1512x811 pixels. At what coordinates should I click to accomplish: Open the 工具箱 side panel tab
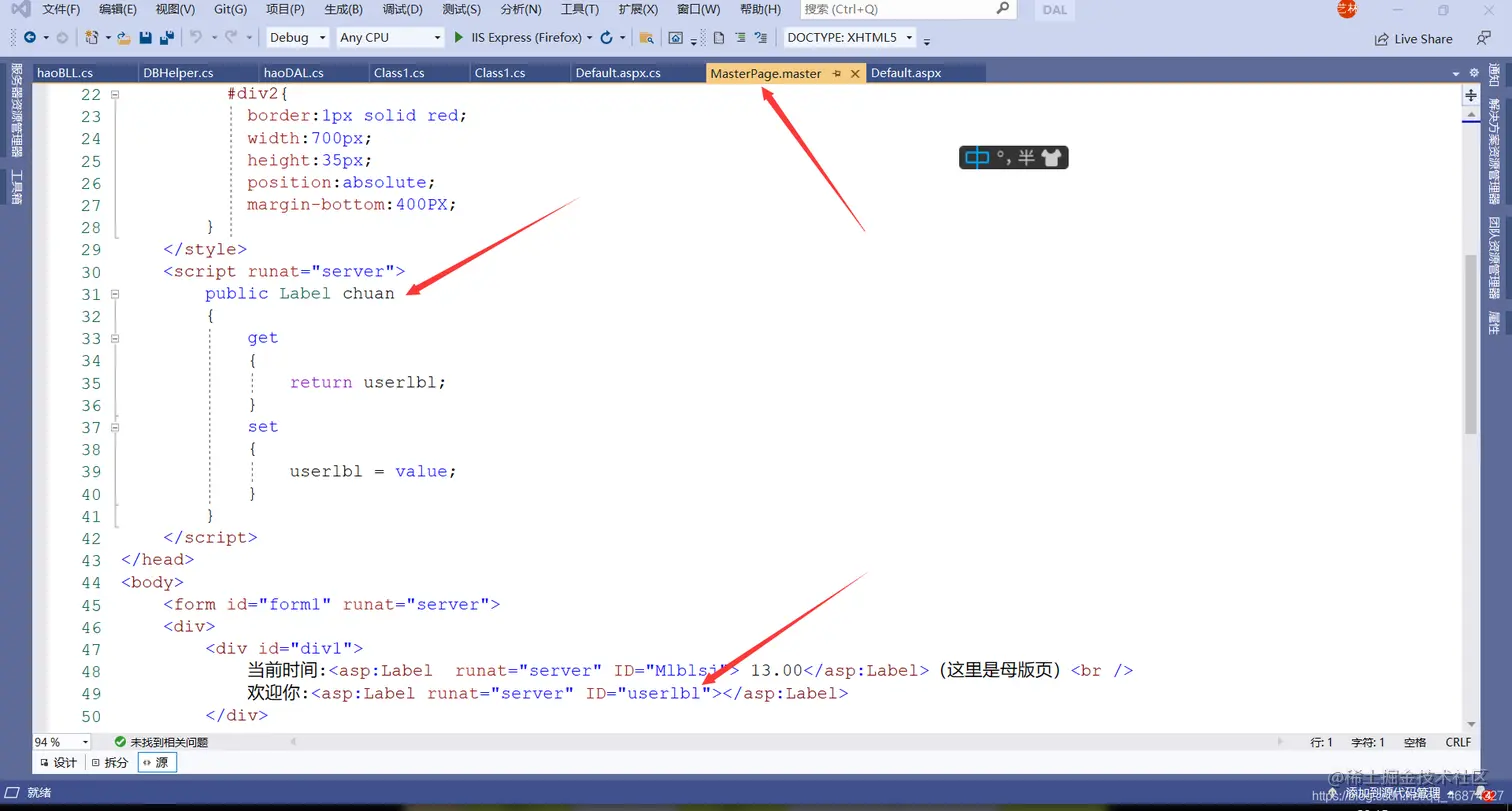tap(16, 187)
